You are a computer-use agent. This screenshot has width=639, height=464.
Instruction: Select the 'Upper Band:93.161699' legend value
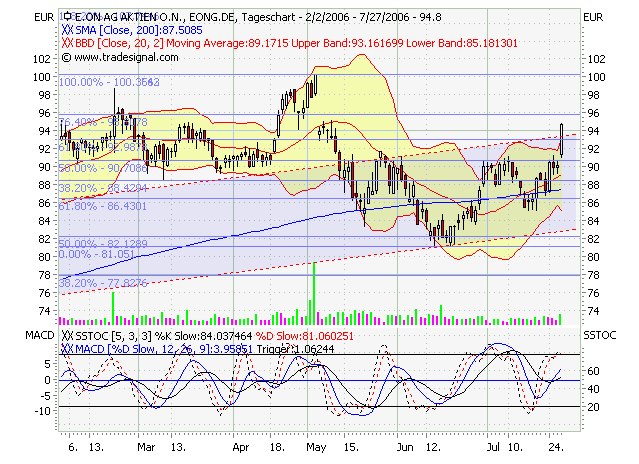pyautogui.click(x=347, y=43)
